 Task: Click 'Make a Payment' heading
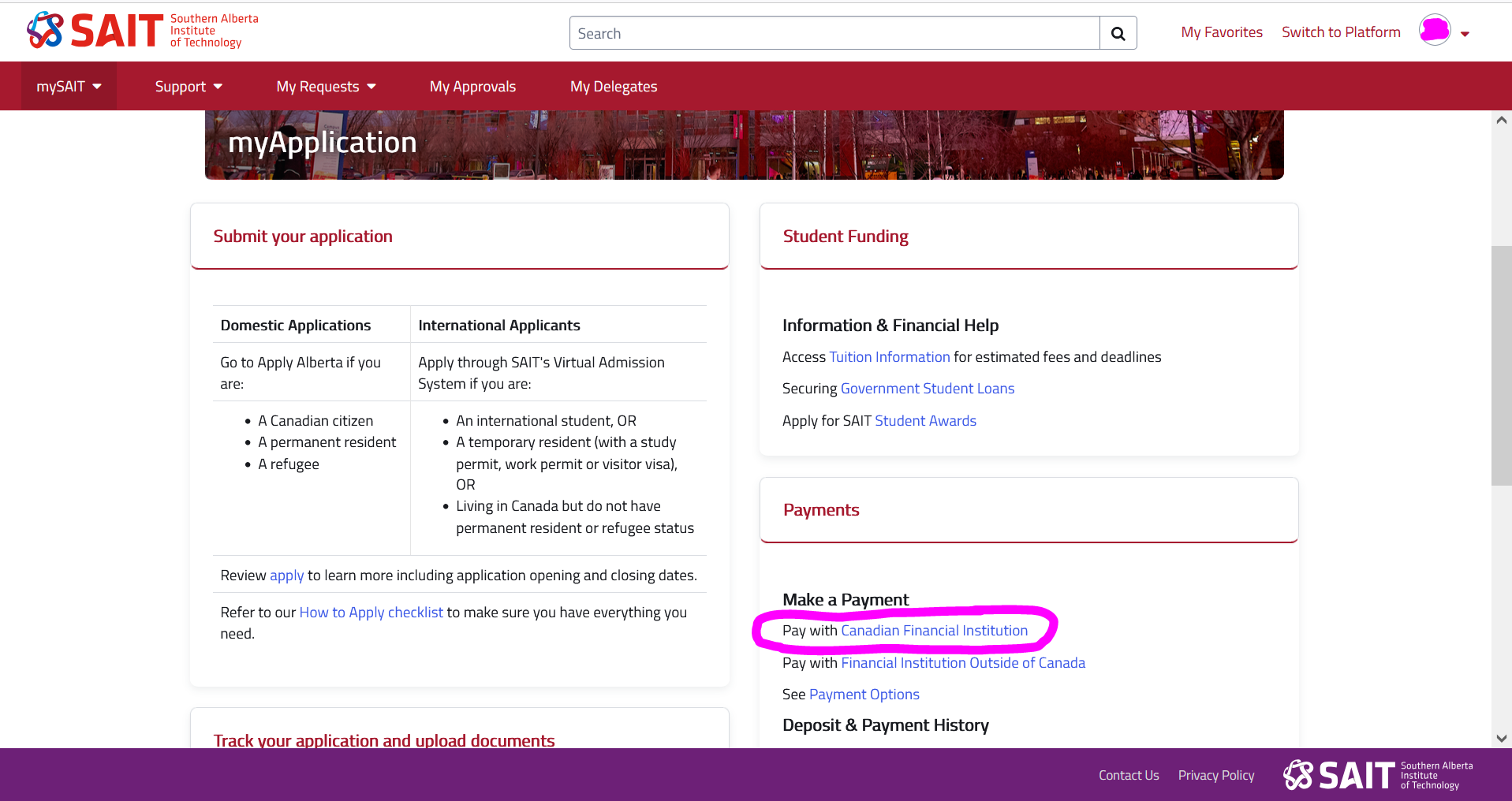point(846,600)
